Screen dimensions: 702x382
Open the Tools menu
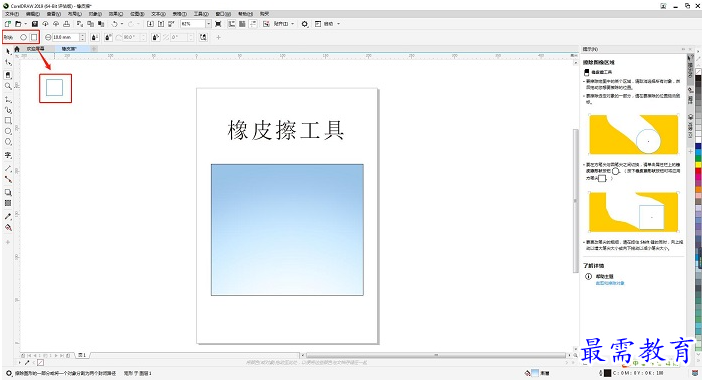coord(201,14)
